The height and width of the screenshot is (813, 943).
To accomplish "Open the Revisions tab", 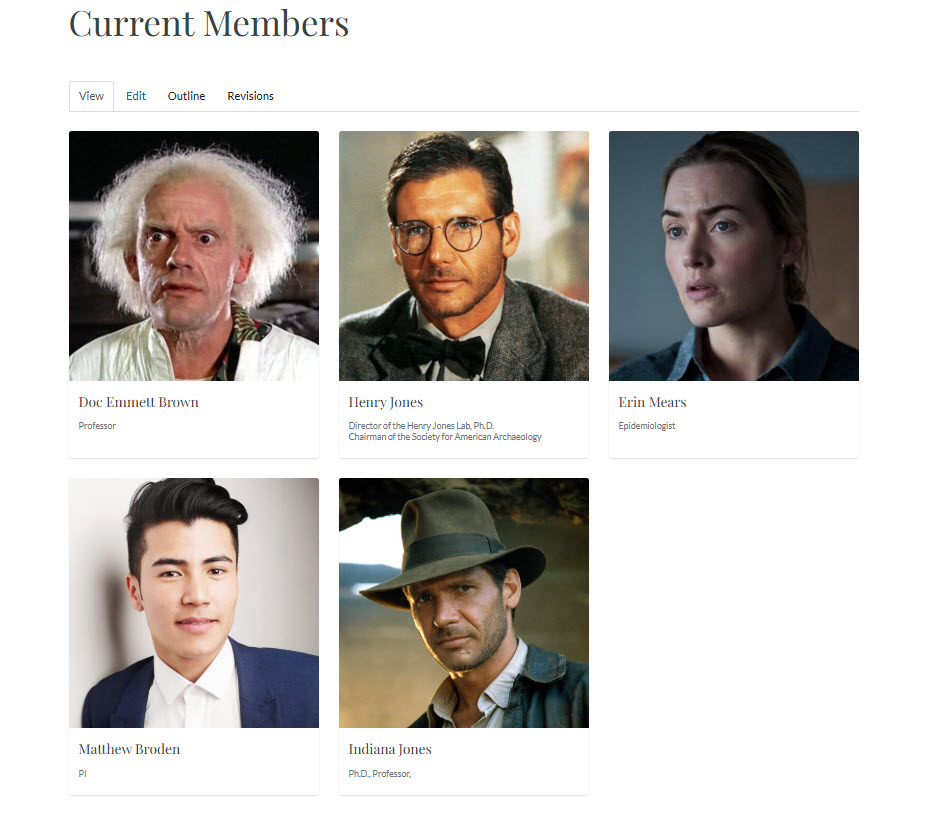I will click(250, 96).
